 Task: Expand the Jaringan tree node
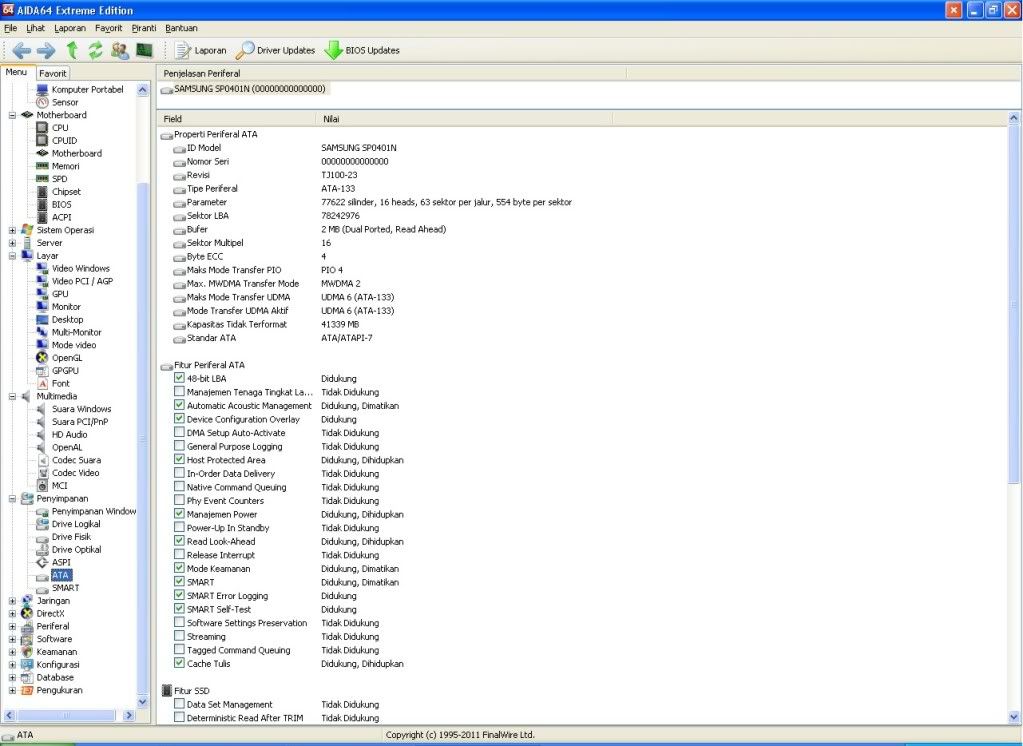tap(12, 601)
